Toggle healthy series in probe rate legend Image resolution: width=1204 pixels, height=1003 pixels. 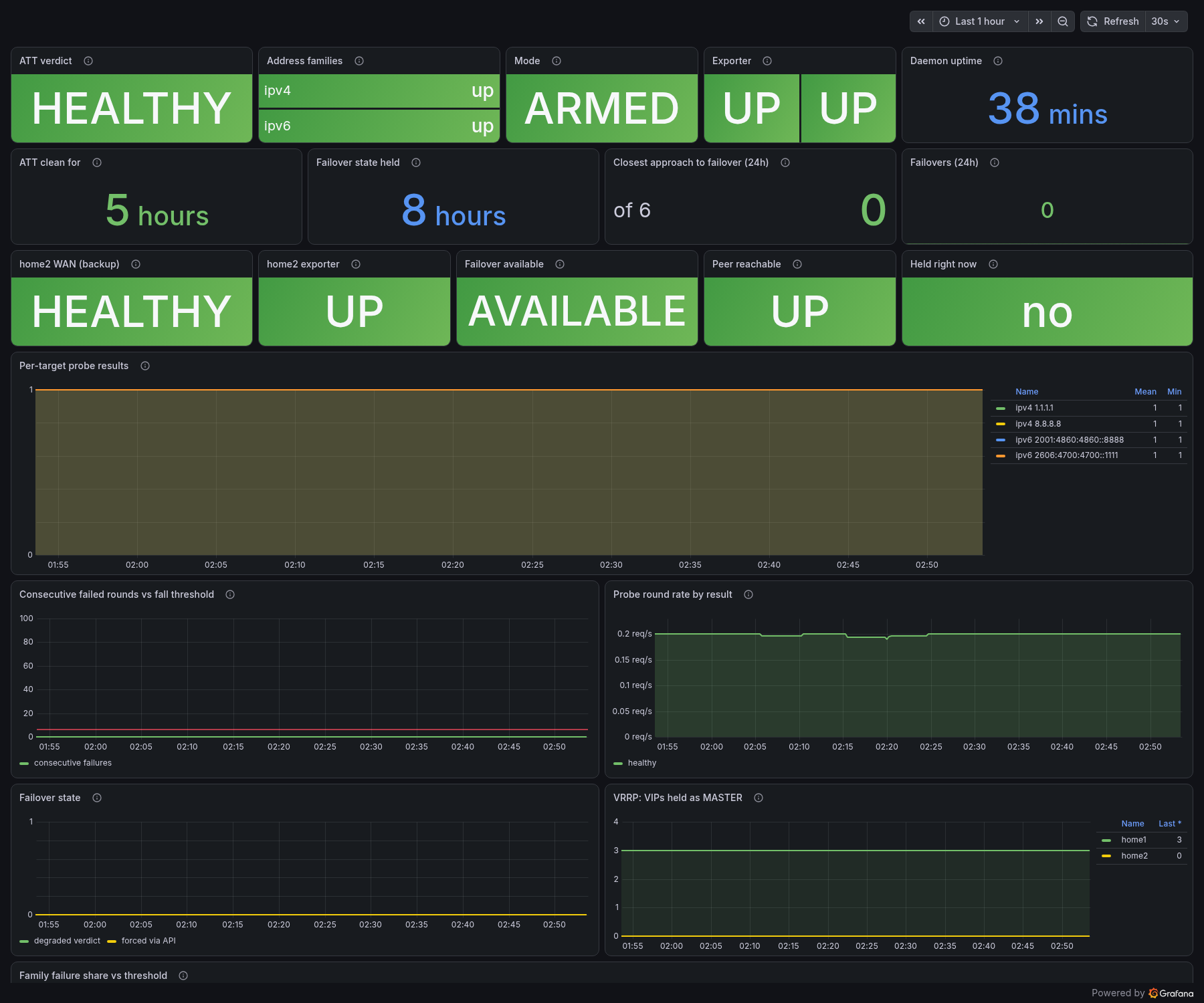coord(642,763)
